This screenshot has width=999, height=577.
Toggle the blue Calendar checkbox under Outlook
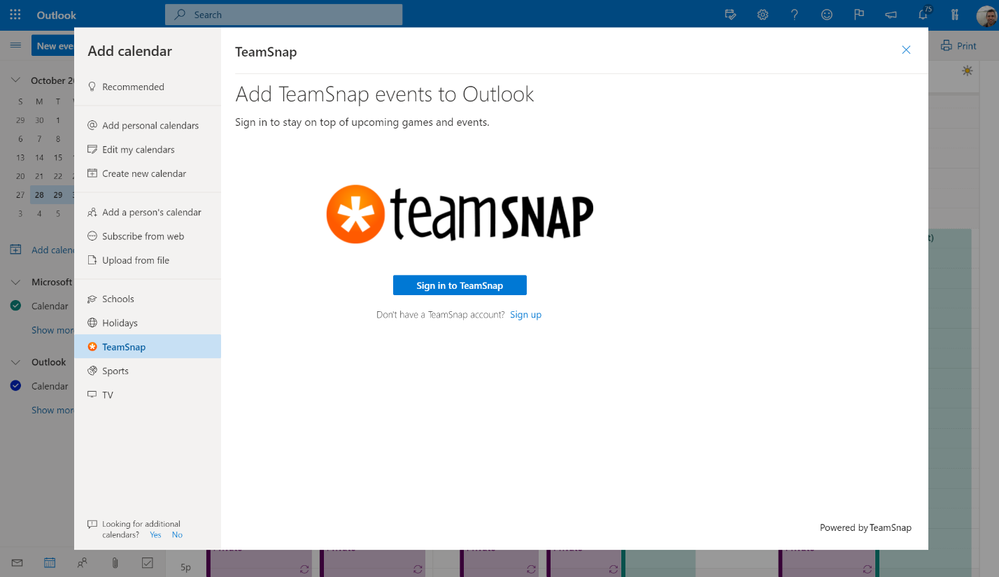(16, 386)
